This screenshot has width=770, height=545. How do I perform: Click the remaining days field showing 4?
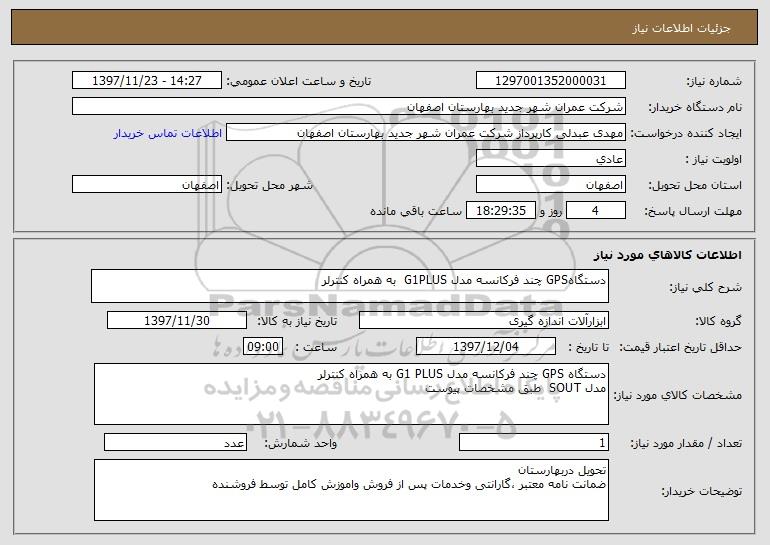point(596,211)
